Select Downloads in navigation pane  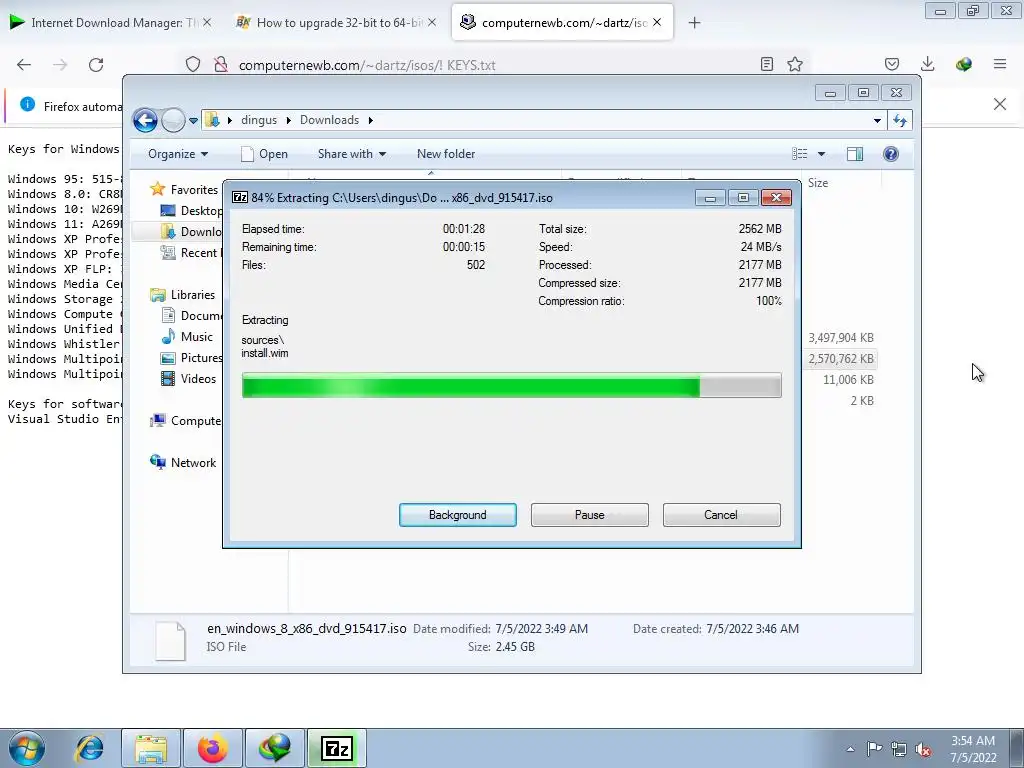(x=192, y=231)
